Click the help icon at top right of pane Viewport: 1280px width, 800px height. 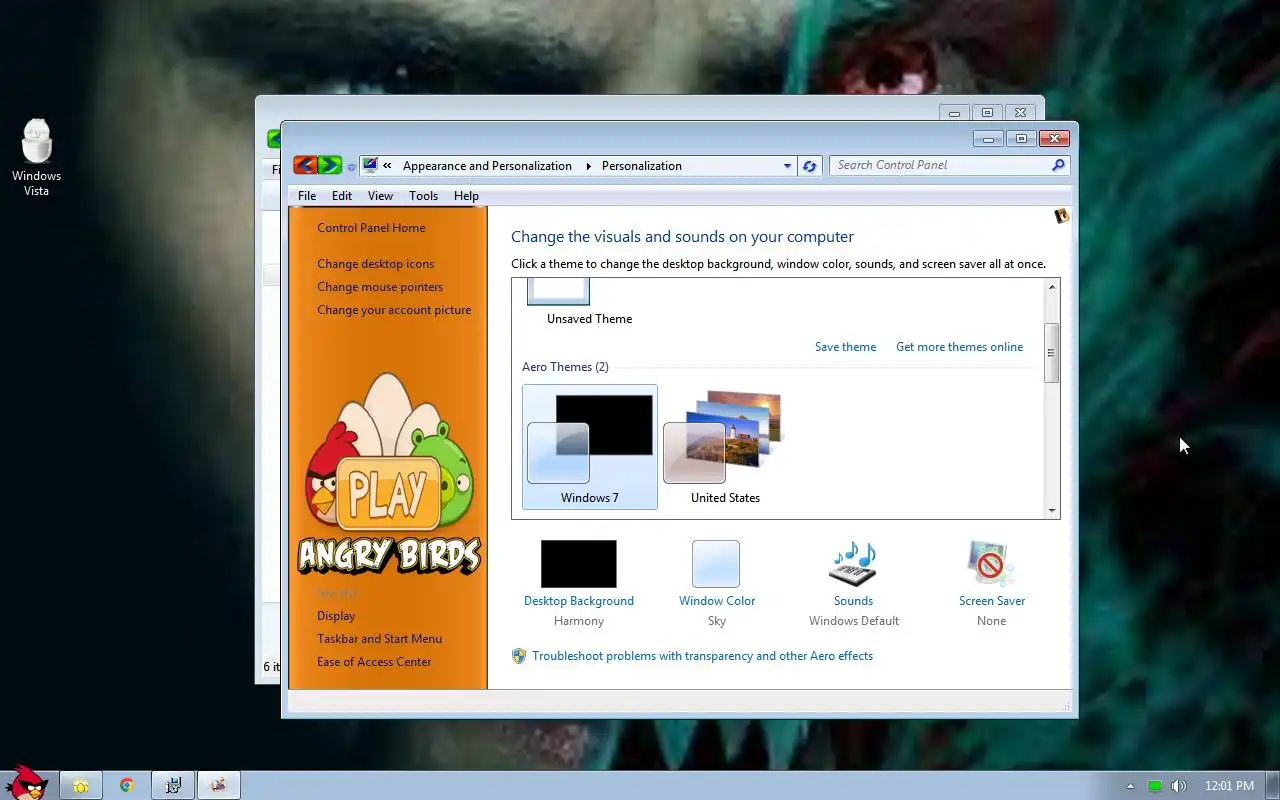(1062, 216)
